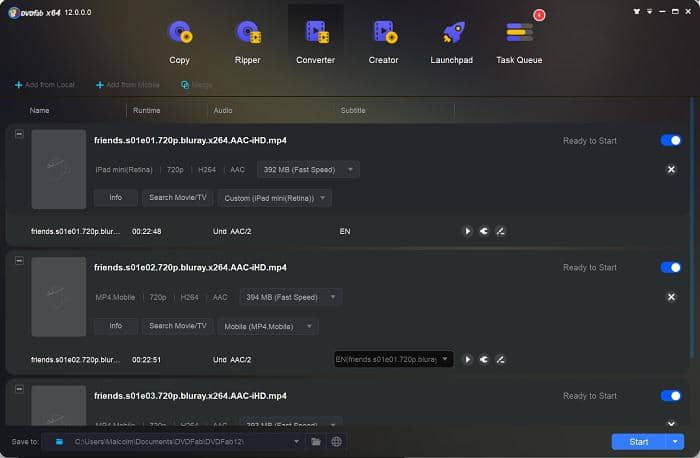Screen dimensions: 700x458
Task: Collapse the friends.s01e01 task row
Action: 19,134
